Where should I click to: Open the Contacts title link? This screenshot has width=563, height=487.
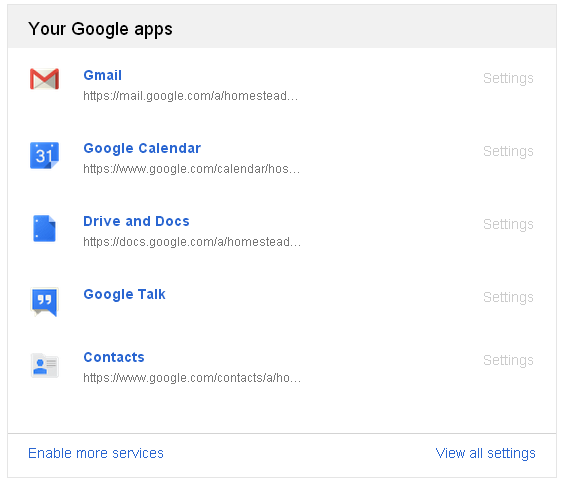[x=114, y=357]
